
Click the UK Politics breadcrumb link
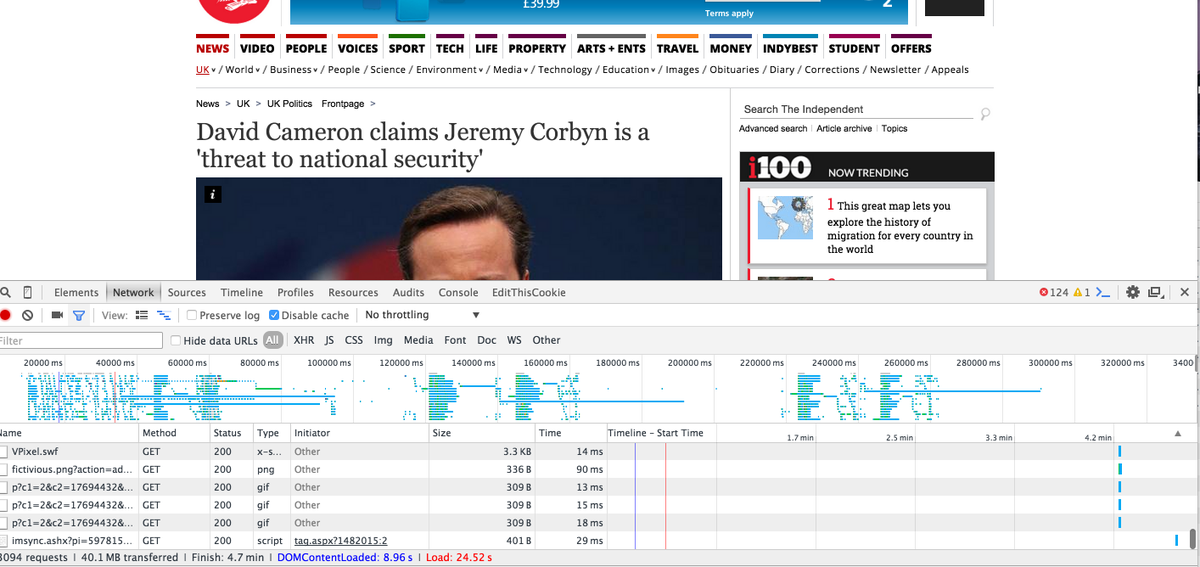click(289, 104)
